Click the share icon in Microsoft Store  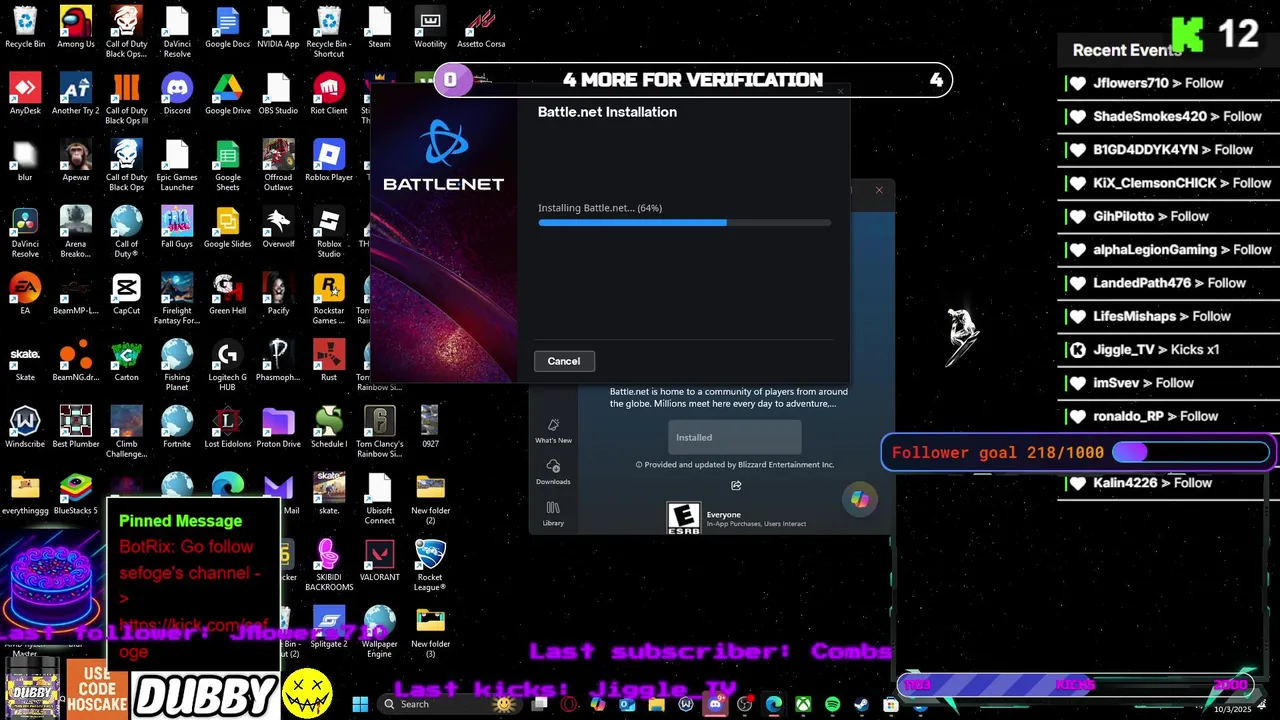736,485
